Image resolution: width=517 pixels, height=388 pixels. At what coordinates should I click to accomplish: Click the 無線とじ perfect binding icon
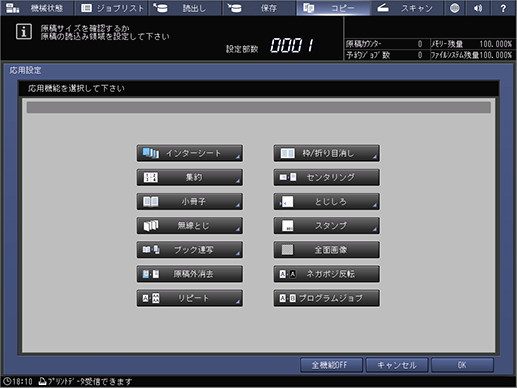pyautogui.click(x=151, y=226)
